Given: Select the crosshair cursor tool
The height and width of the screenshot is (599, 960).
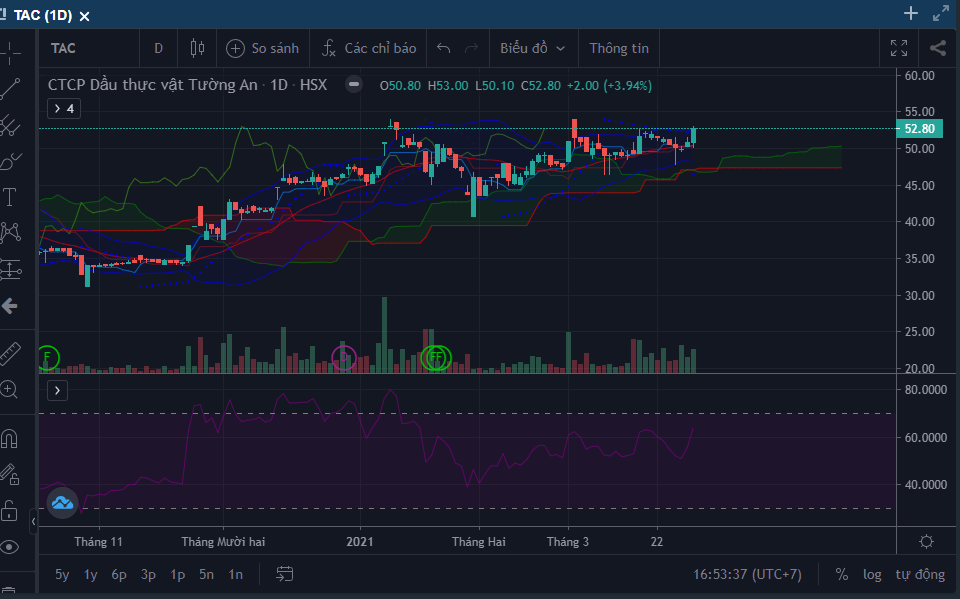Looking at the screenshot, I should coord(10,50).
